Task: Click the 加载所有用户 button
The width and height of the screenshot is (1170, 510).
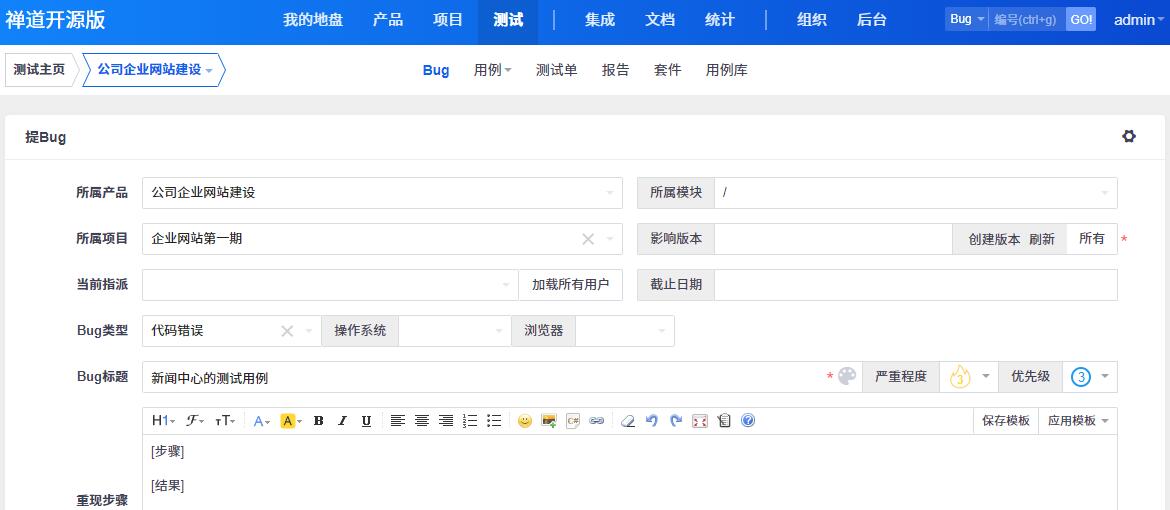Action: coord(570,285)
